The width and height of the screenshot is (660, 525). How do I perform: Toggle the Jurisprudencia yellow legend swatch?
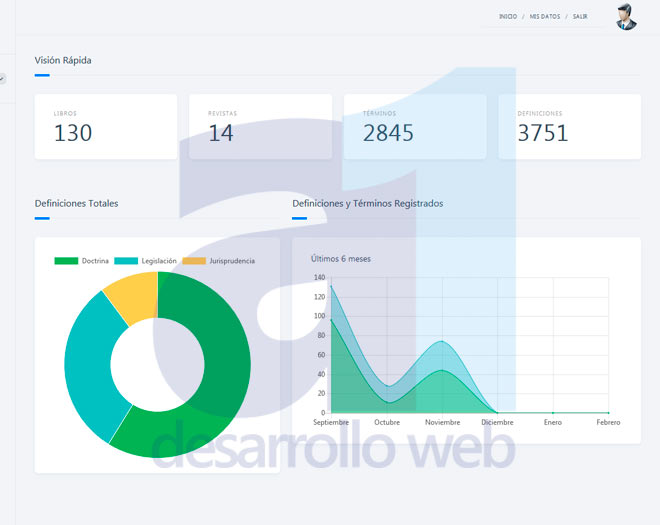point(194,261)
